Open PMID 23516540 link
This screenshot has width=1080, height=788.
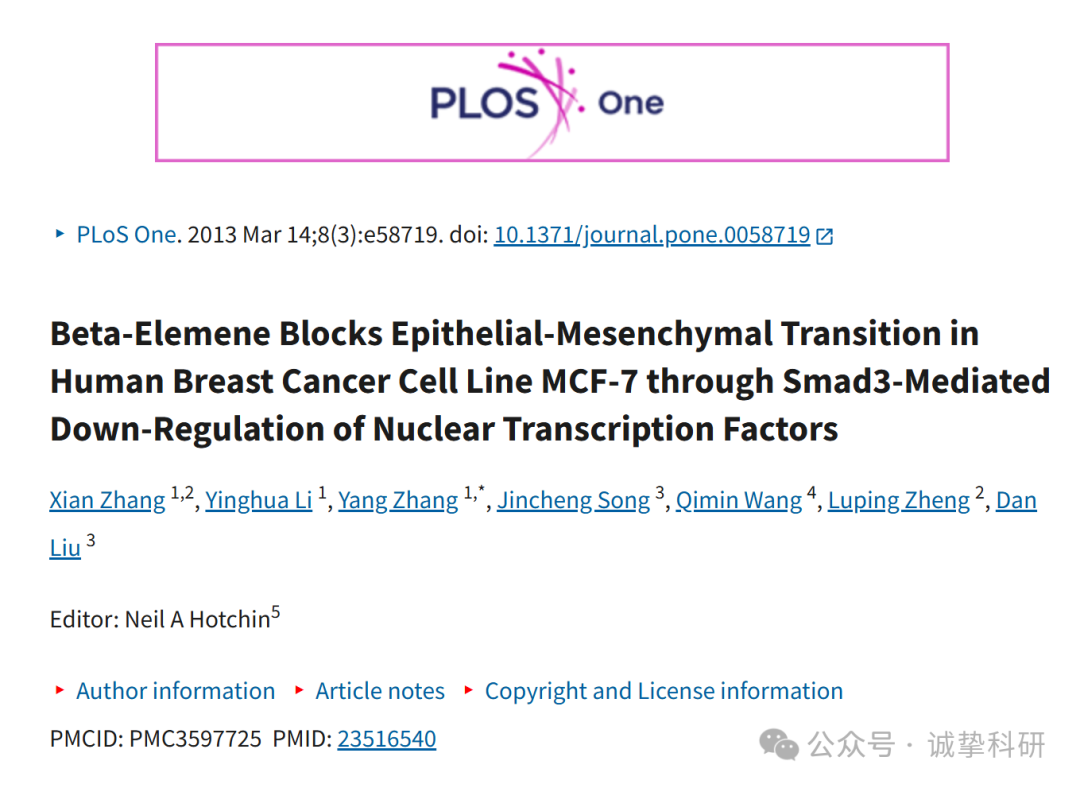click(x=386, y=738)
